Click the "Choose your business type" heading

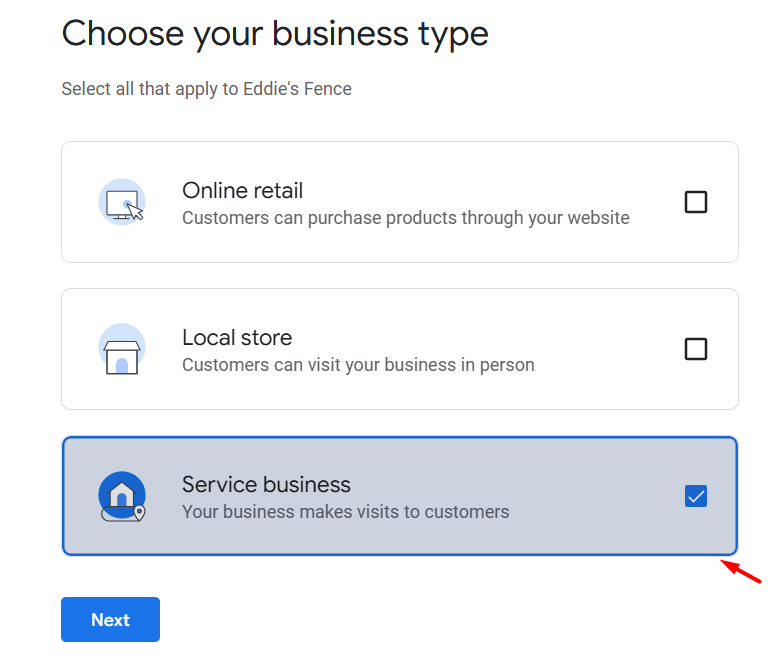(x=275, y=34)
